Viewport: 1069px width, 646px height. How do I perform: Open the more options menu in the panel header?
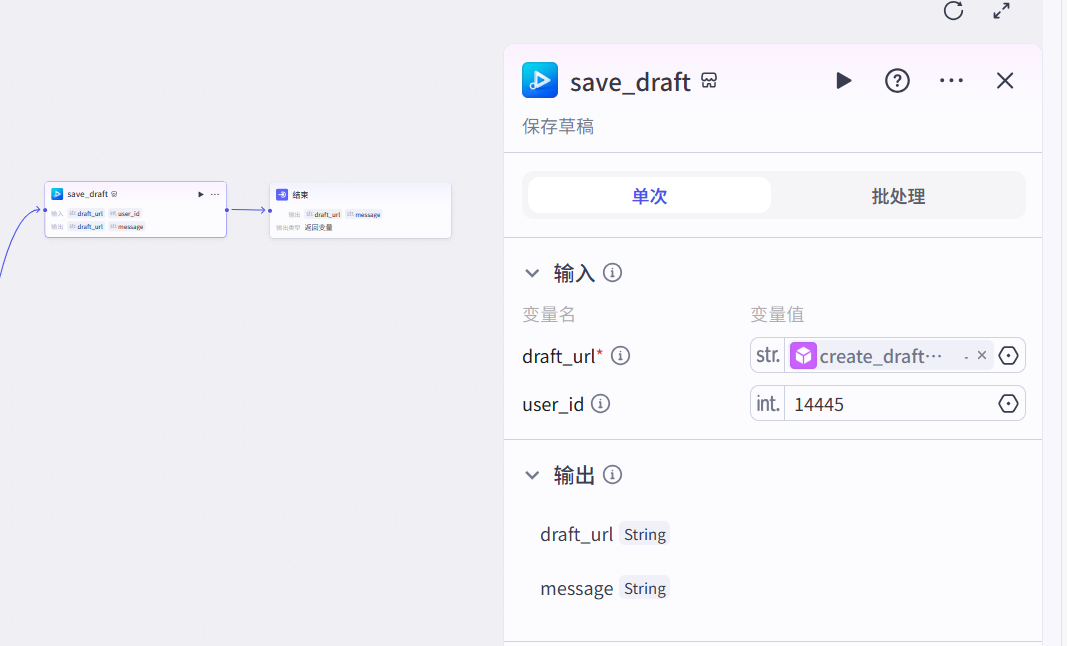click(950, 81)
